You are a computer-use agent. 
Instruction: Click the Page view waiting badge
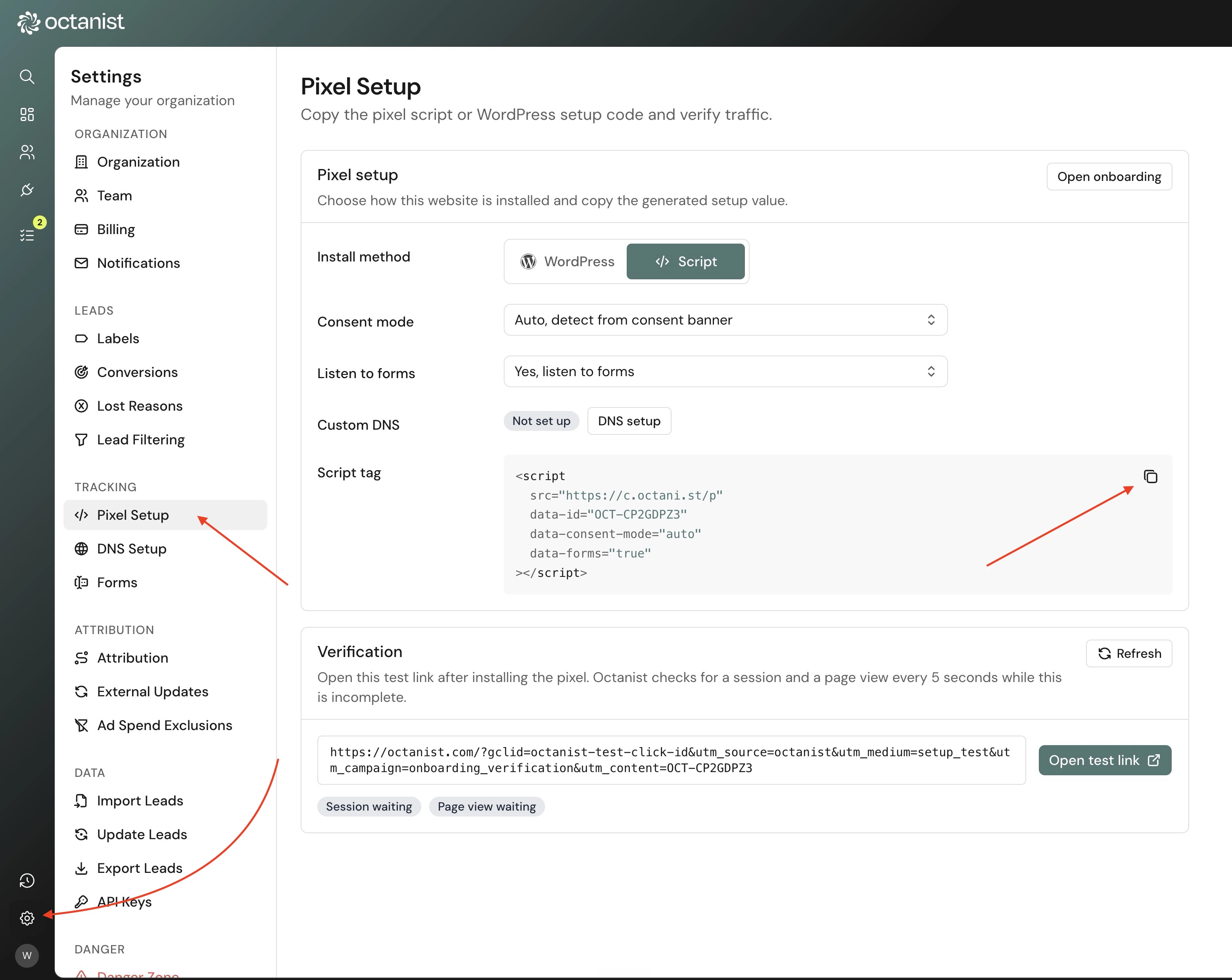(486, 806)
